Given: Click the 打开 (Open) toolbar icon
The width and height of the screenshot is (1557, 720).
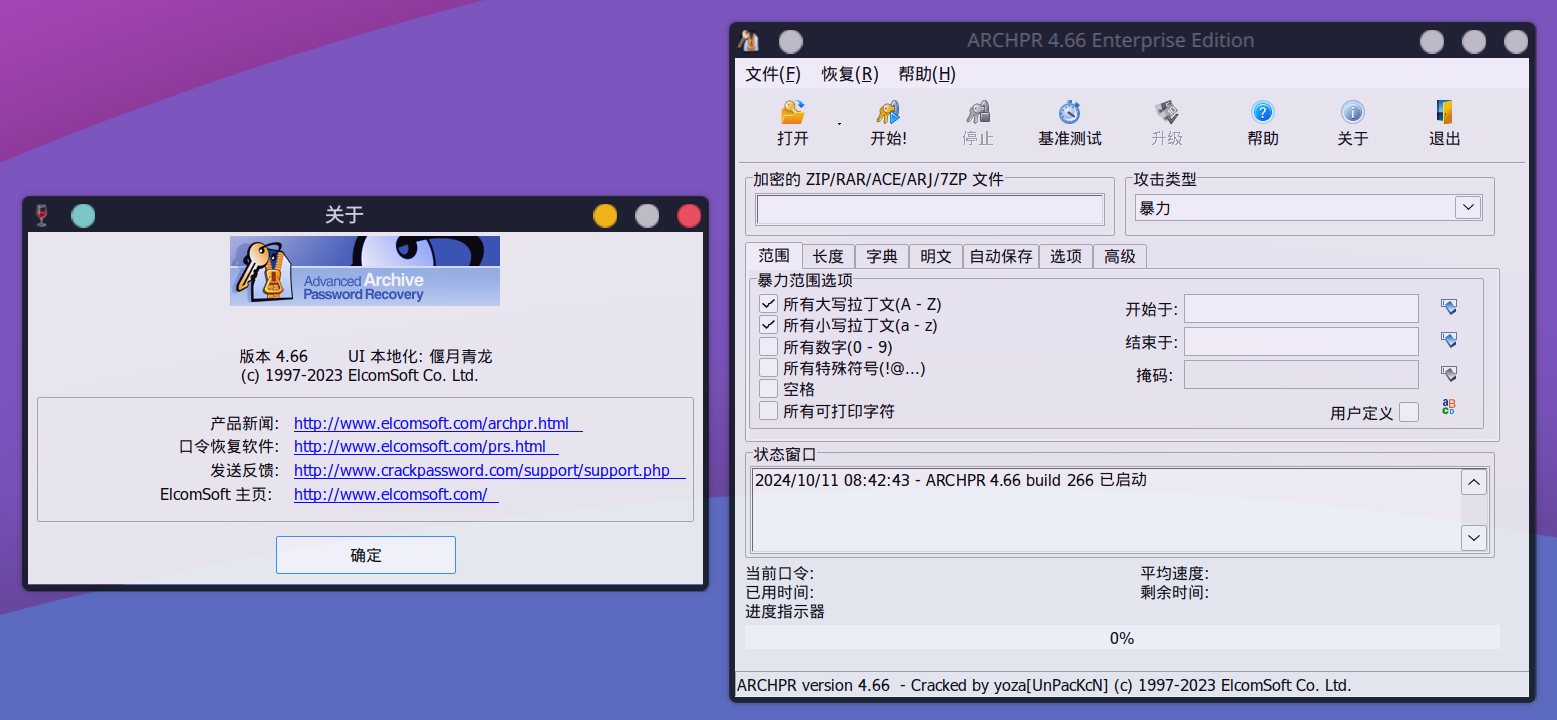Looking at the screenshot, I should tap(793, 112).
